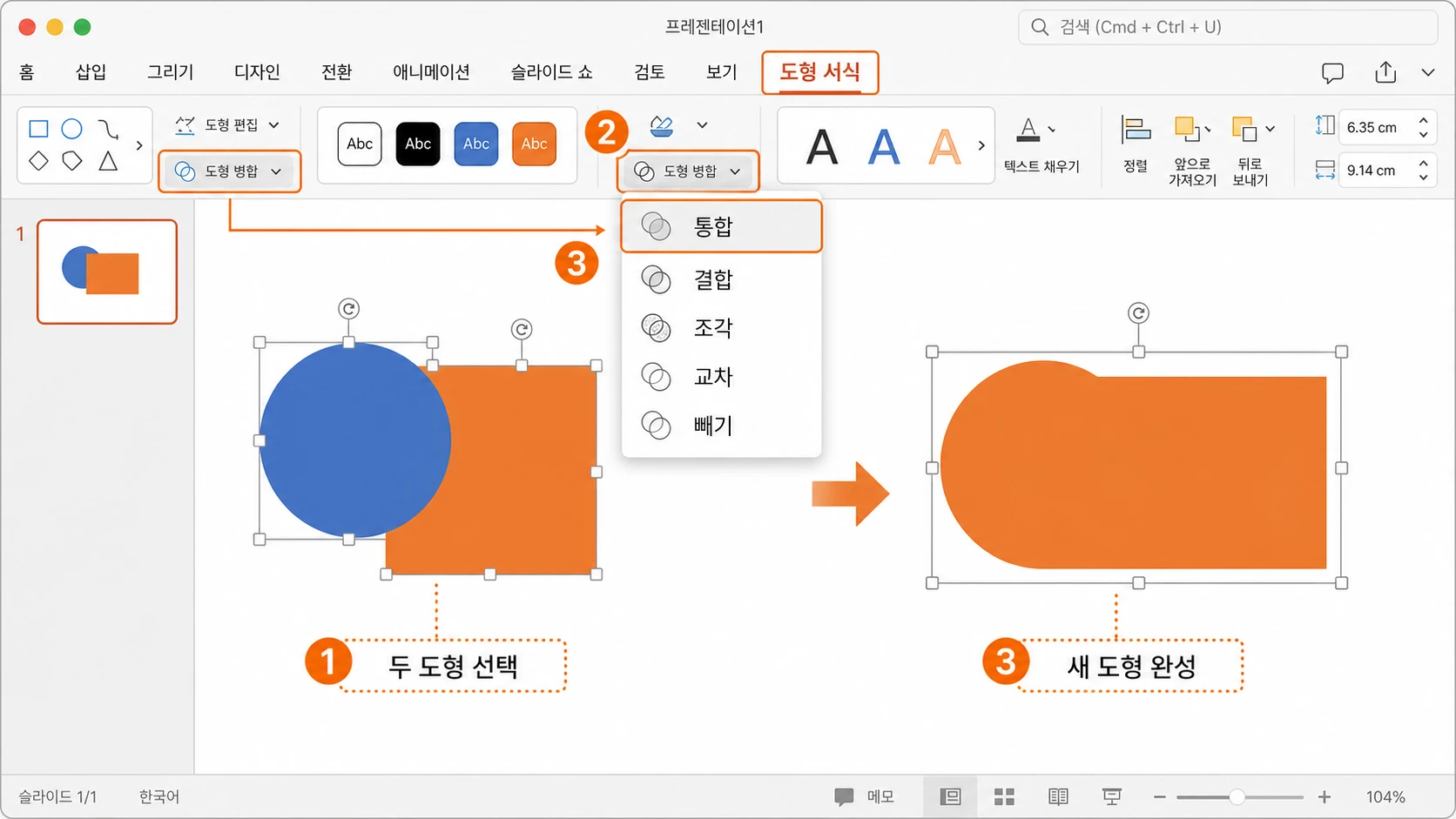Screen dimensions: 1456x819
Task: Apply blue Abc shape style
Action: pyautogui.click(x=476, y=144)
